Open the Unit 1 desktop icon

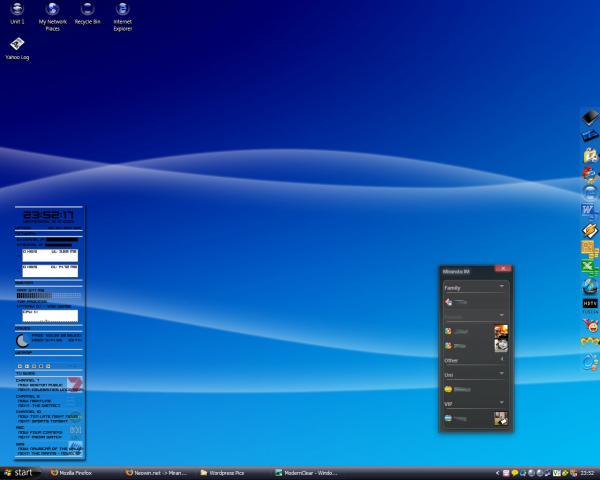tap(17, 13)
